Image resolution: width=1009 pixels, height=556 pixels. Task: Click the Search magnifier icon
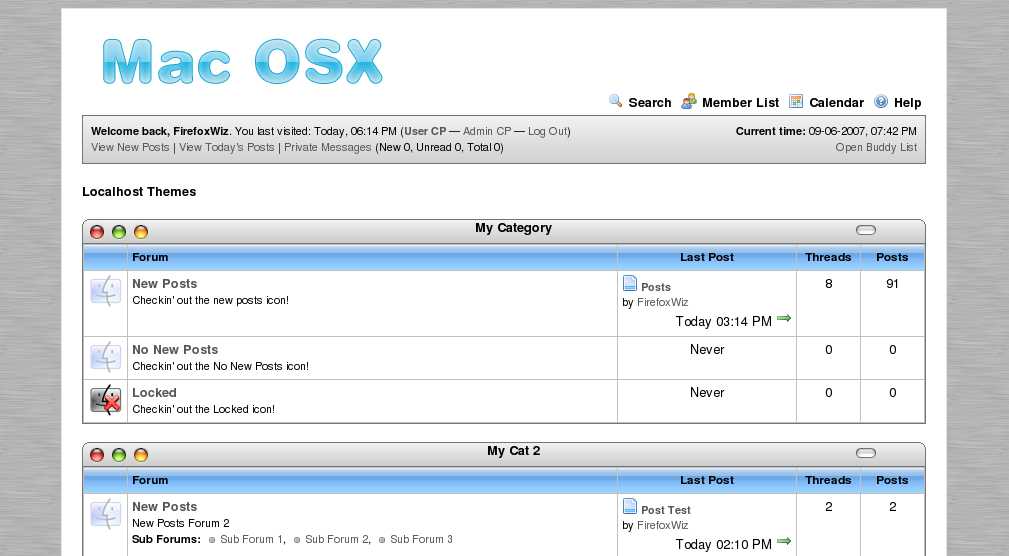pos(616,101)
